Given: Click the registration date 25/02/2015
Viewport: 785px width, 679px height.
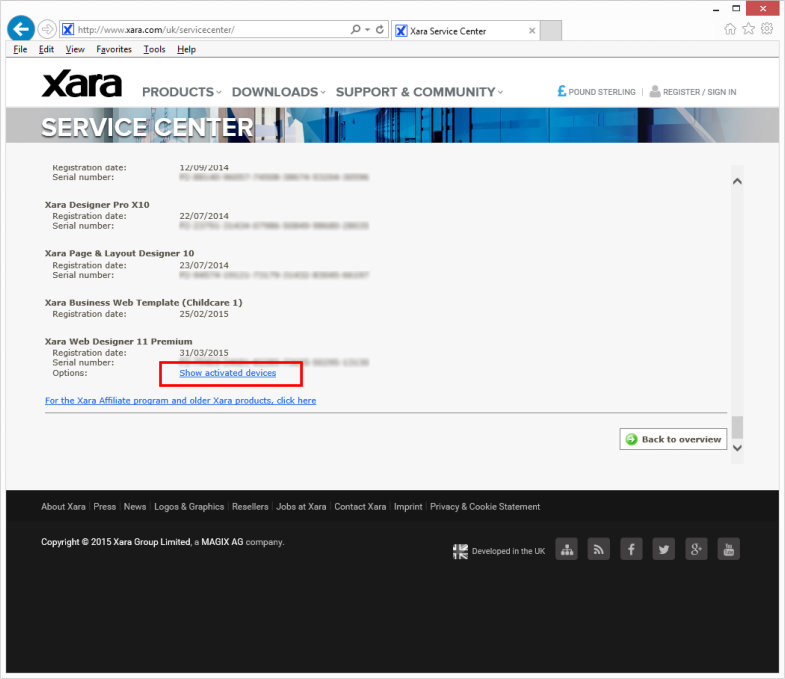Looking at the screenshot, I should (204, 314).
